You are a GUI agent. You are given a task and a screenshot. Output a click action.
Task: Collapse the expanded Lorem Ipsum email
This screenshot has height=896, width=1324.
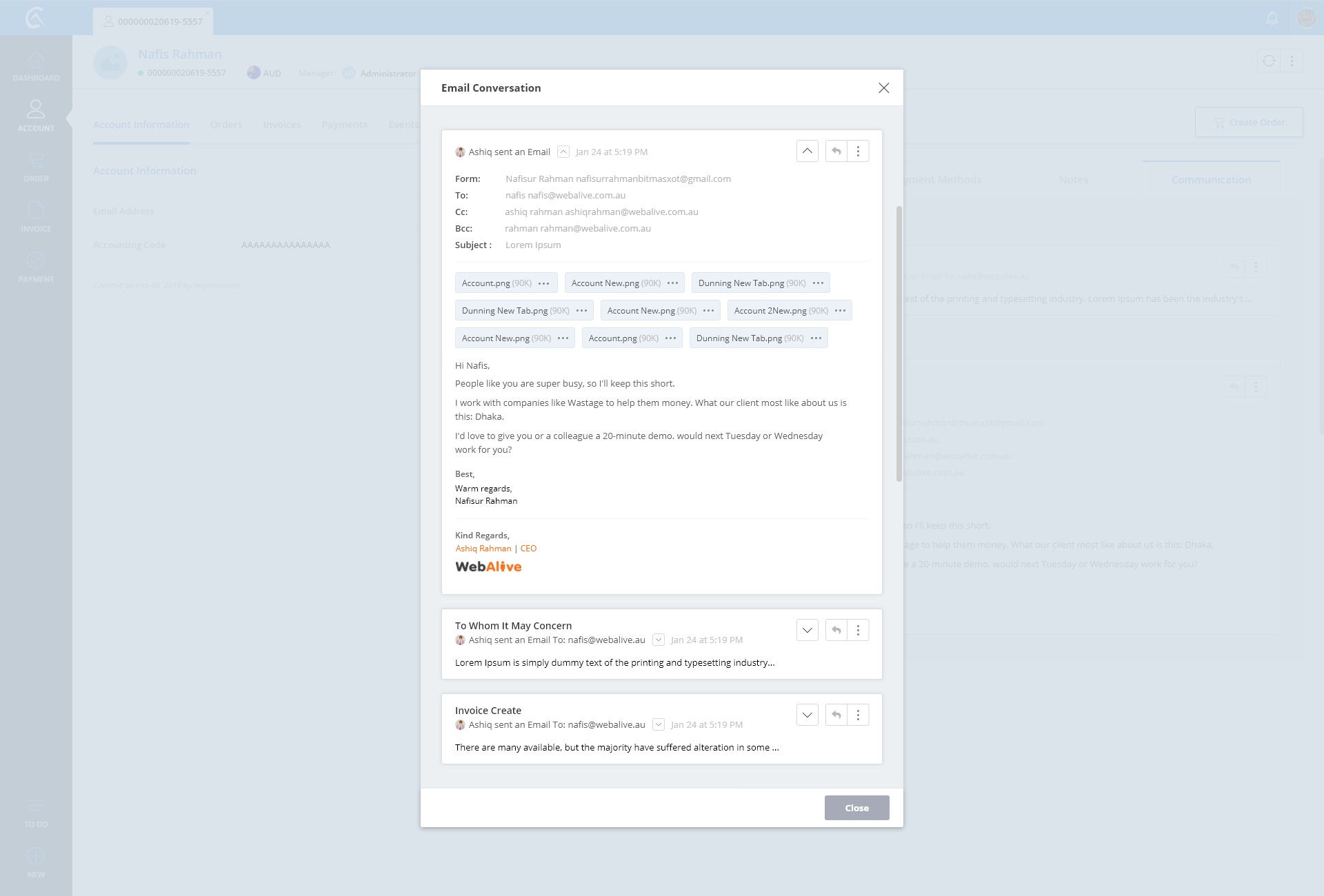coord(807,151)
